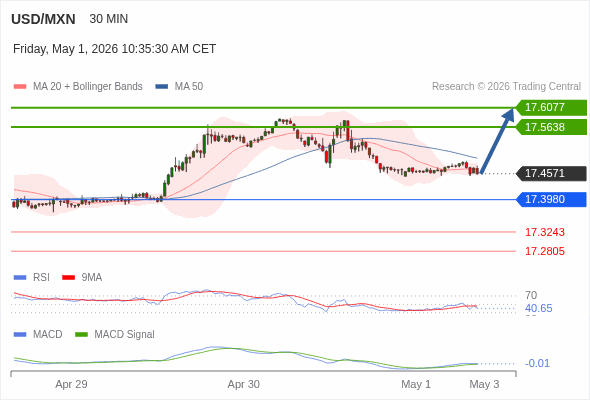Click the Friday, May 1, 2026 timestamp
This screenshot has width=590, height=400.
pyautogui.click(x=114, y=49)
